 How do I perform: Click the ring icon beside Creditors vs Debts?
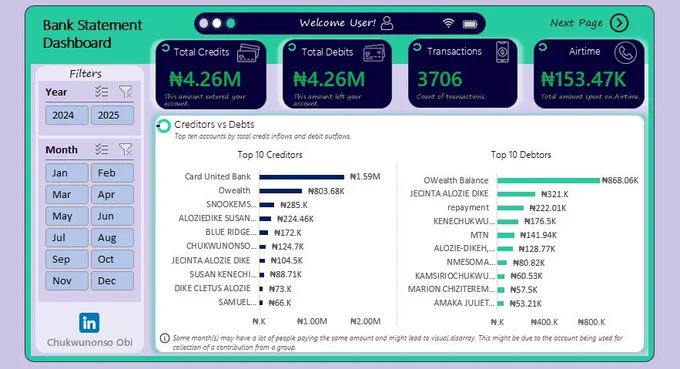point(163,126)
